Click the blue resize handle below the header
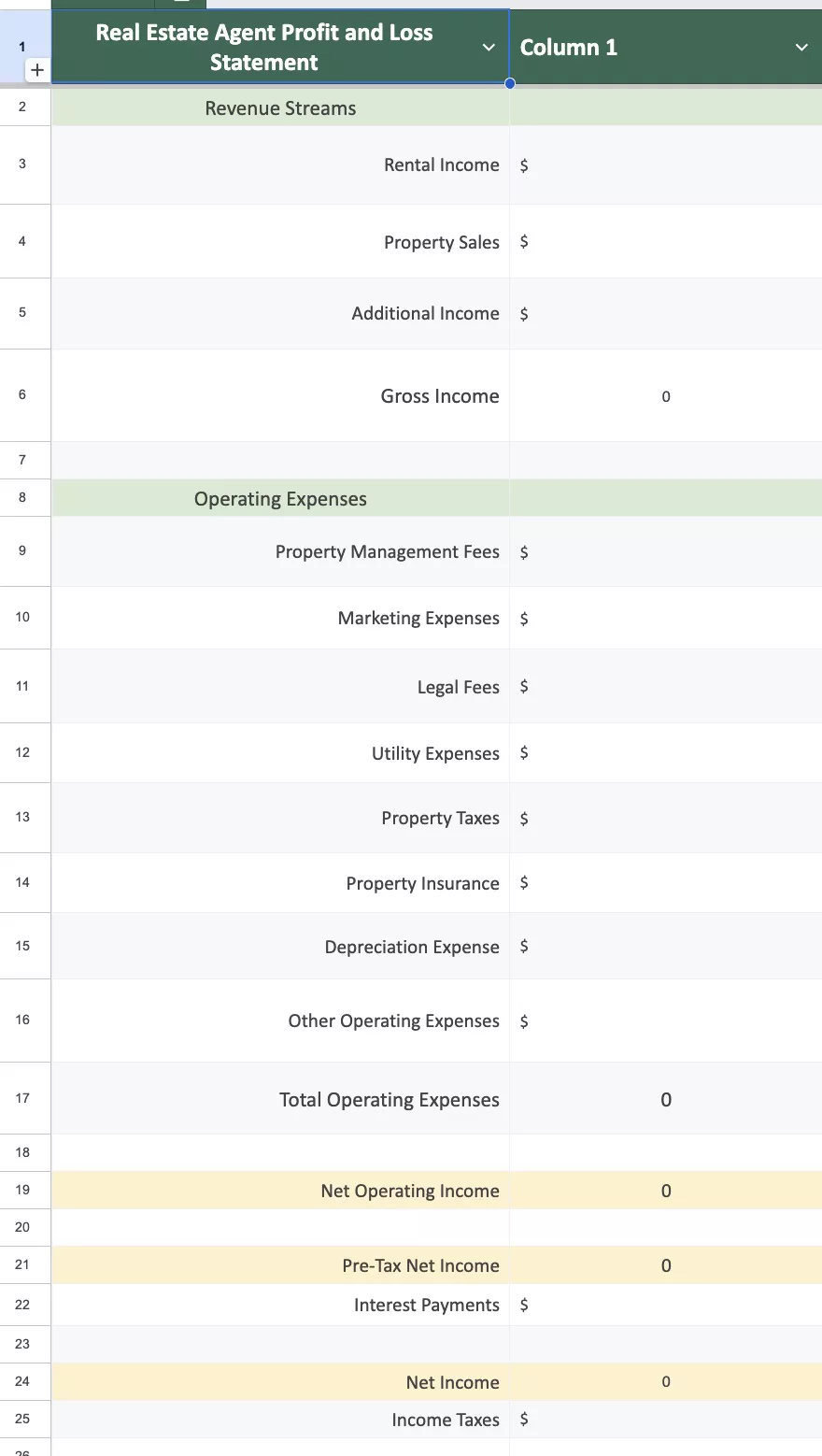The height and width of the screenshot is (1456, 822). coord(509,83)
